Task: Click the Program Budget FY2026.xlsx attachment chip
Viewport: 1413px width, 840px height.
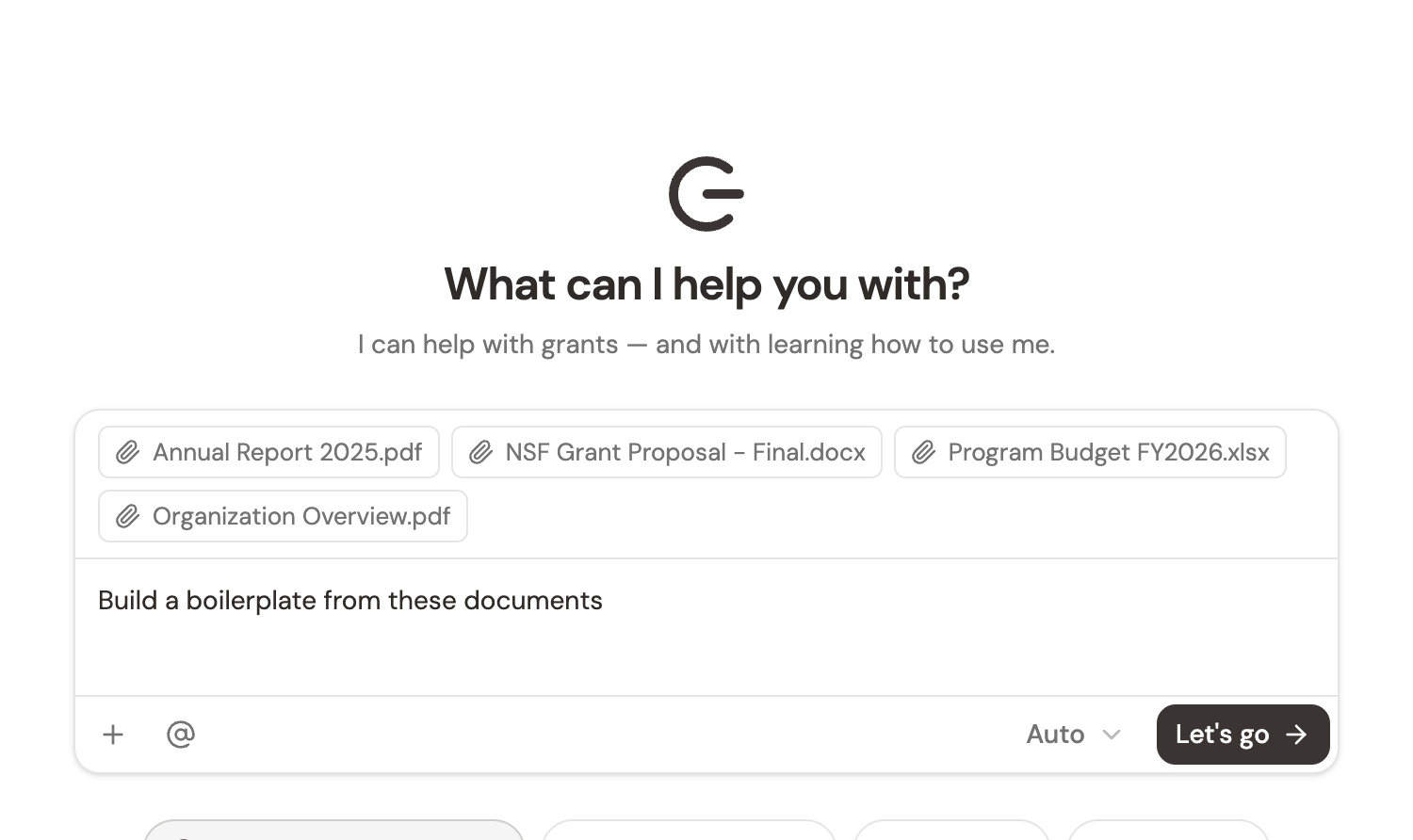Action: (x=1090, y=452)
